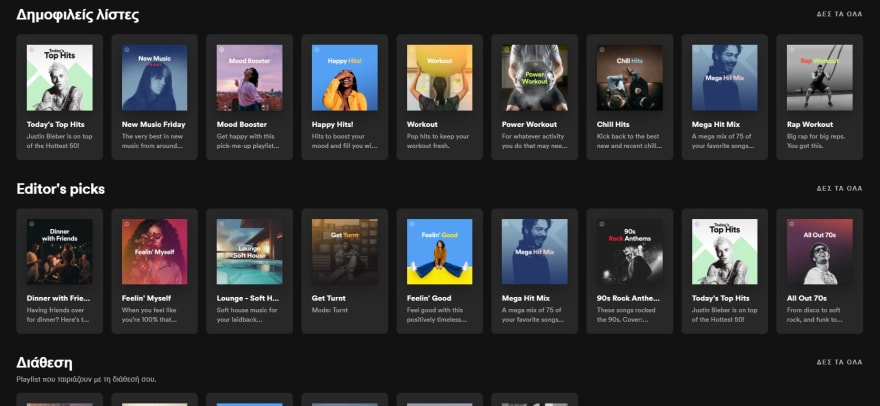Click 'The very best in new music' description
Viewport: 880px width, 406px height.
pyautogui.click(x=152, y=141)
